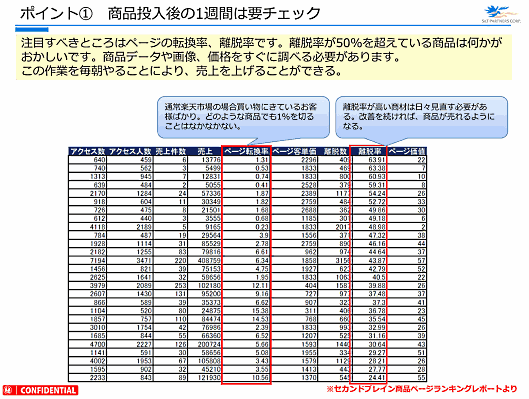529x399 pixels.
Task: Click the speech bubble about 楽天市場 shoppers
Action: [x=243, y=117]
